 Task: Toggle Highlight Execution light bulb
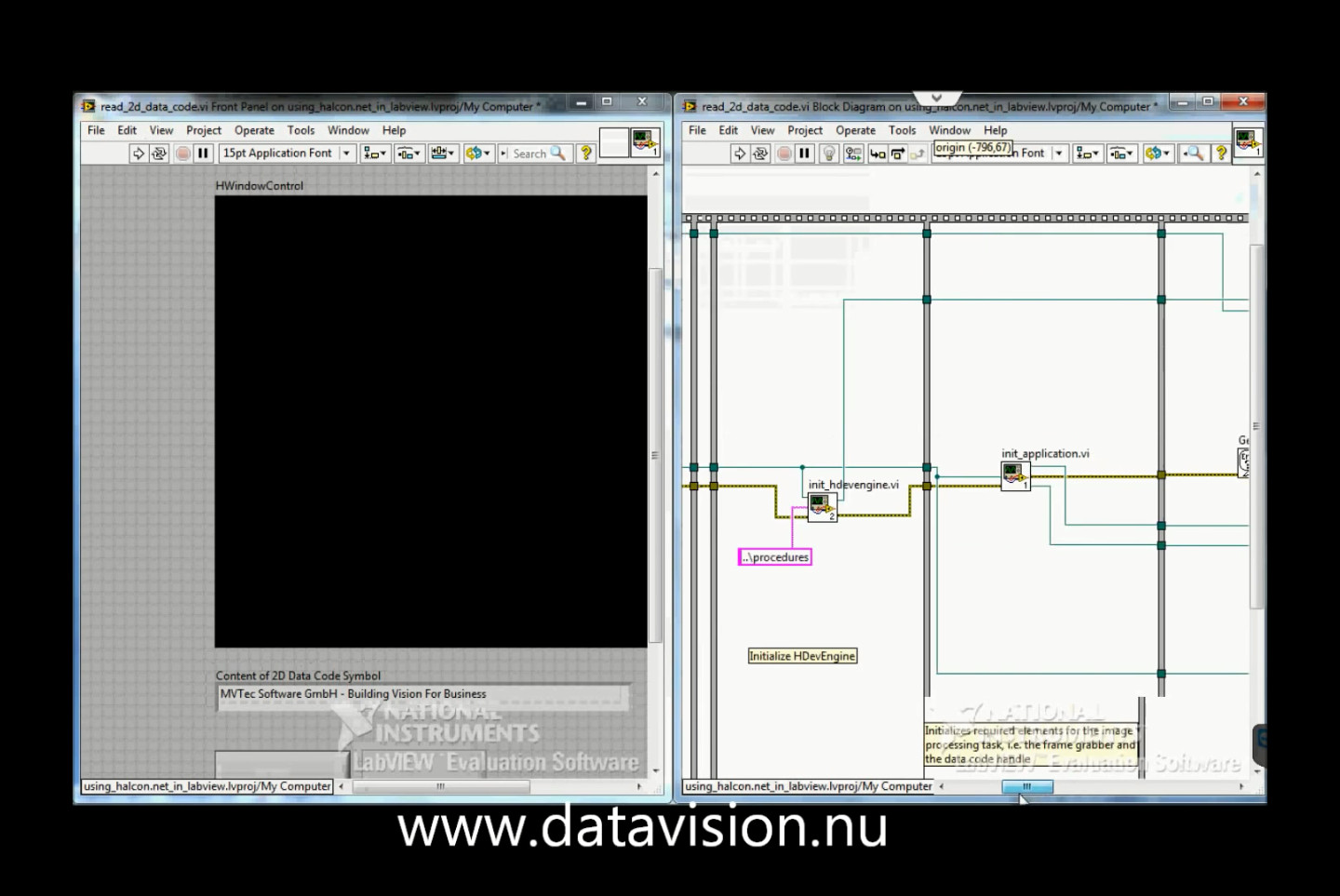[829, 154]
